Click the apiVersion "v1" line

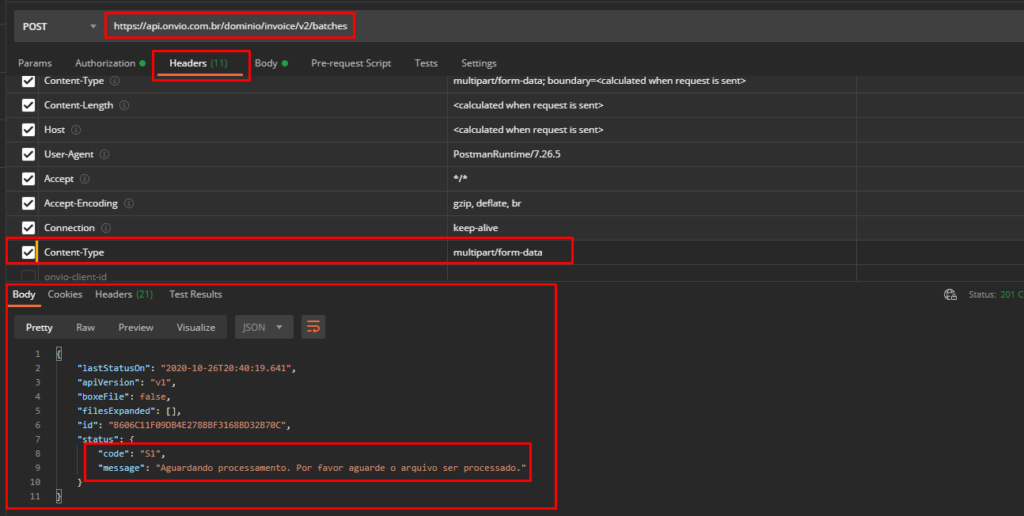126,383
